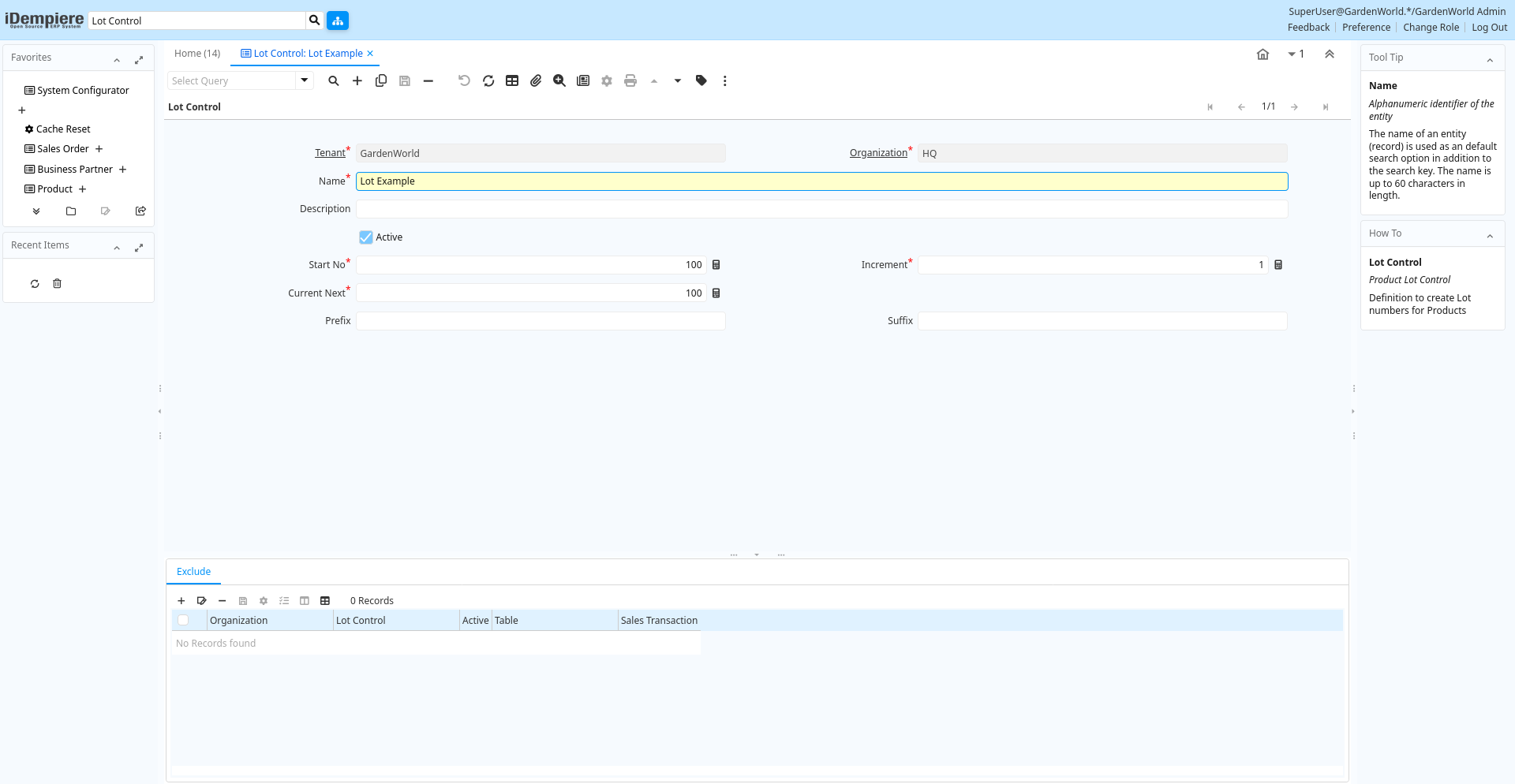Image resolution: width=1515 pixels, height=784 pixels.
Task: Click the Print icon in toolbar
Action: pyautogui.click(x=630, y=80)
